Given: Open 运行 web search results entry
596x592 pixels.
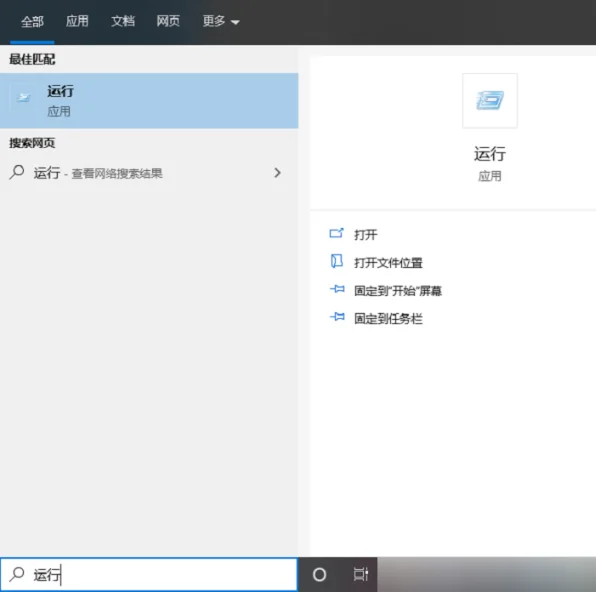Looking at the screenshot, I should [x=149, y=173].
